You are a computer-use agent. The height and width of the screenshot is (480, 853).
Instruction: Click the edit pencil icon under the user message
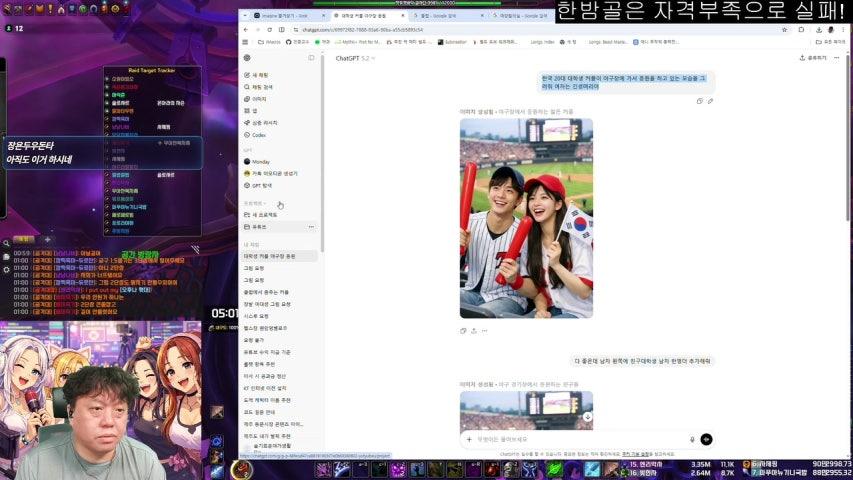pyautogui.click(x=710, y=101)
